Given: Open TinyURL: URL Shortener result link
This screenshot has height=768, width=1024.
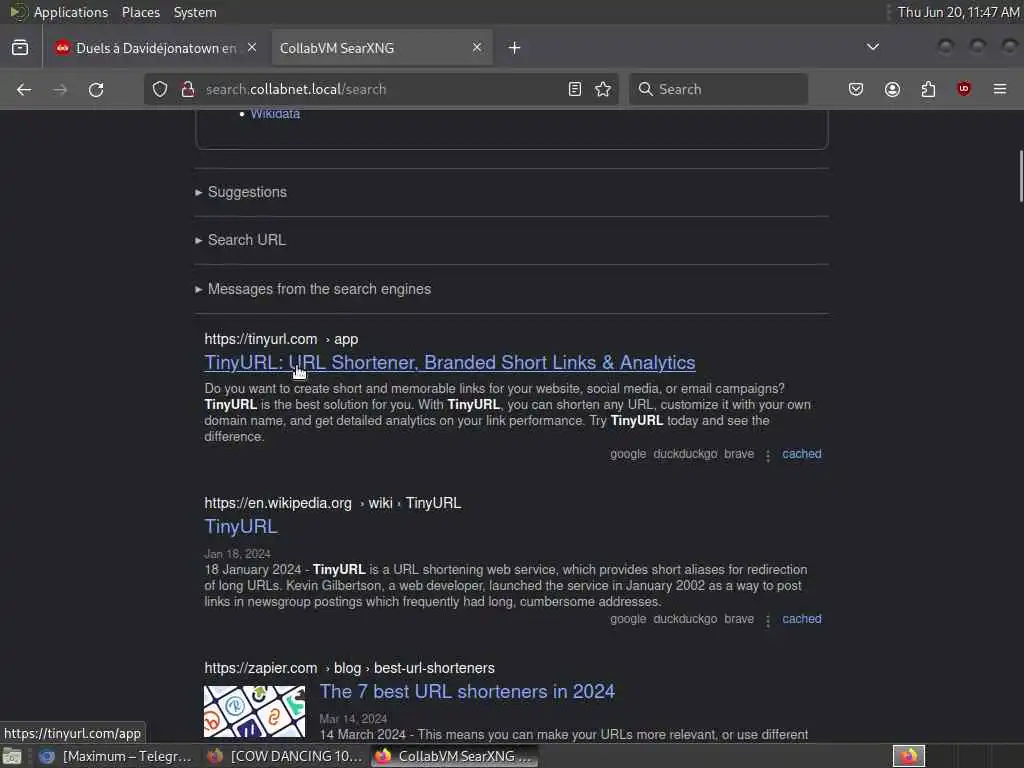Looking at the screenshot, I should click(x=449, y=362).
